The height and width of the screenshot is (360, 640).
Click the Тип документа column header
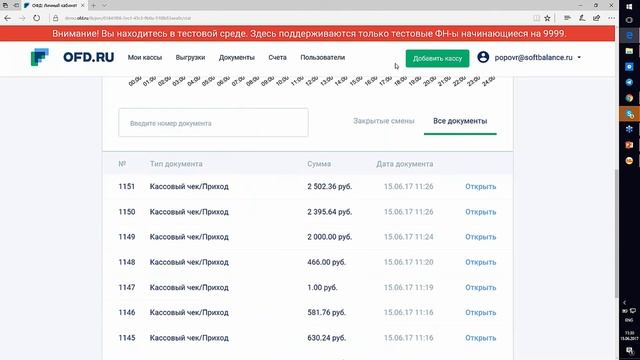tap(176, 164)
